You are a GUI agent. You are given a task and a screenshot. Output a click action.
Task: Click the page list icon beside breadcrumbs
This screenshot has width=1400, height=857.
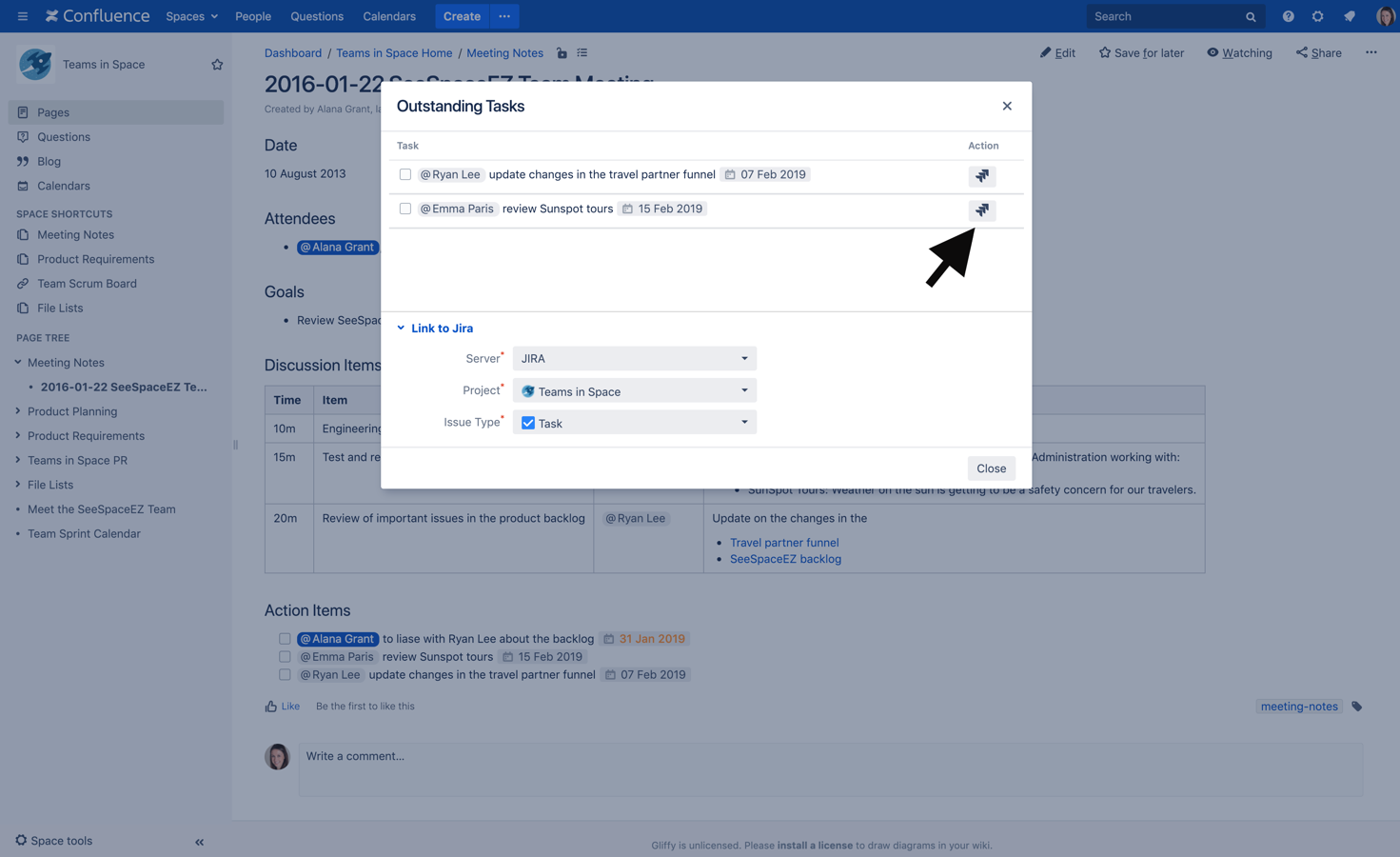pyautogui.click(x=582, y=53)
